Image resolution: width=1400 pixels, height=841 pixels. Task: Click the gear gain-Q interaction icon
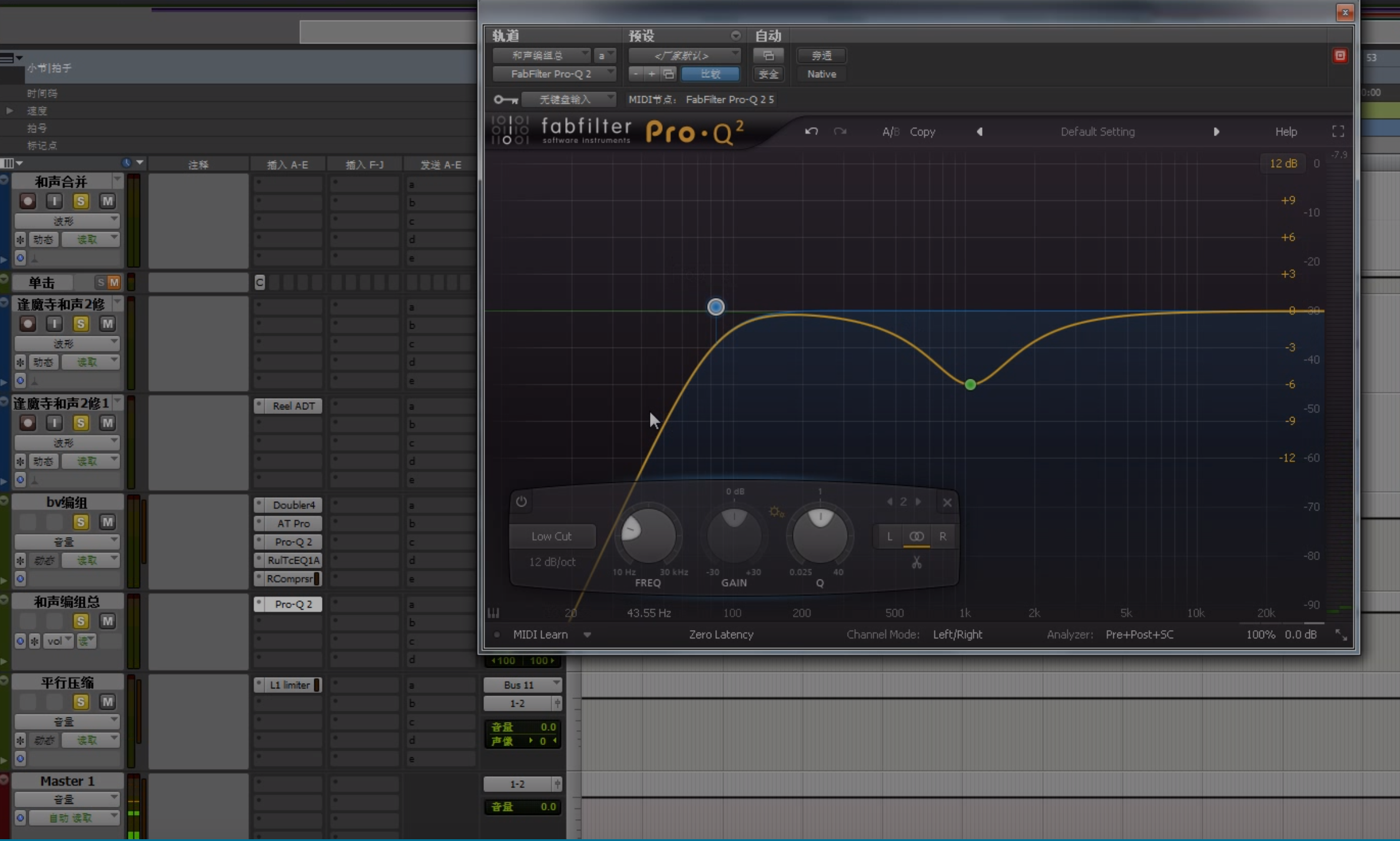pos(776,512)
